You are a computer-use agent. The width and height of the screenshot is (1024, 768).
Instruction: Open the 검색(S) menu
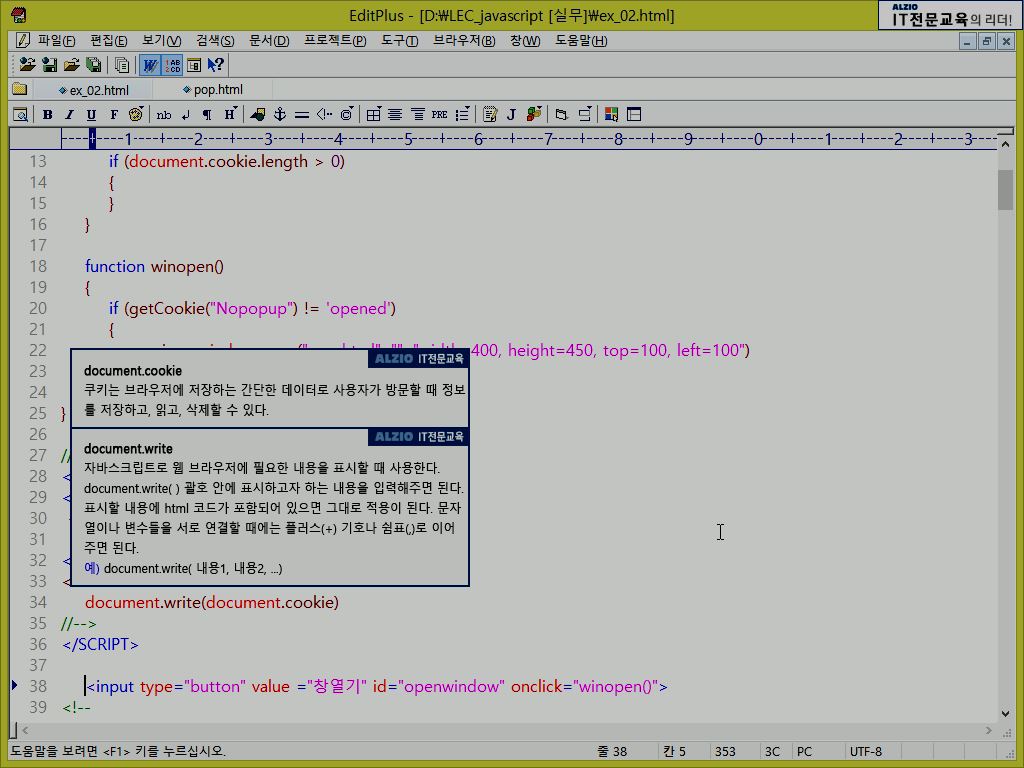point(215,40)
